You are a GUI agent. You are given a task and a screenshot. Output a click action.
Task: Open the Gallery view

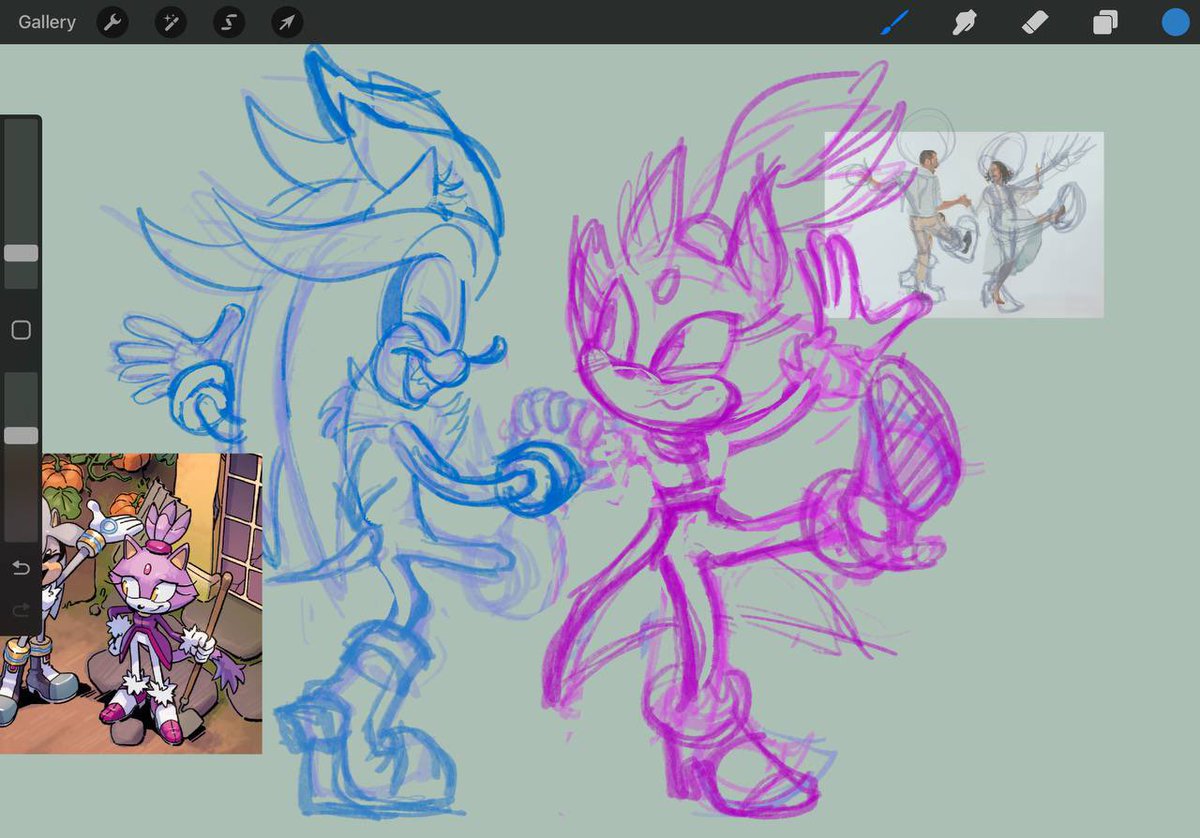click(x=47, y=22)
